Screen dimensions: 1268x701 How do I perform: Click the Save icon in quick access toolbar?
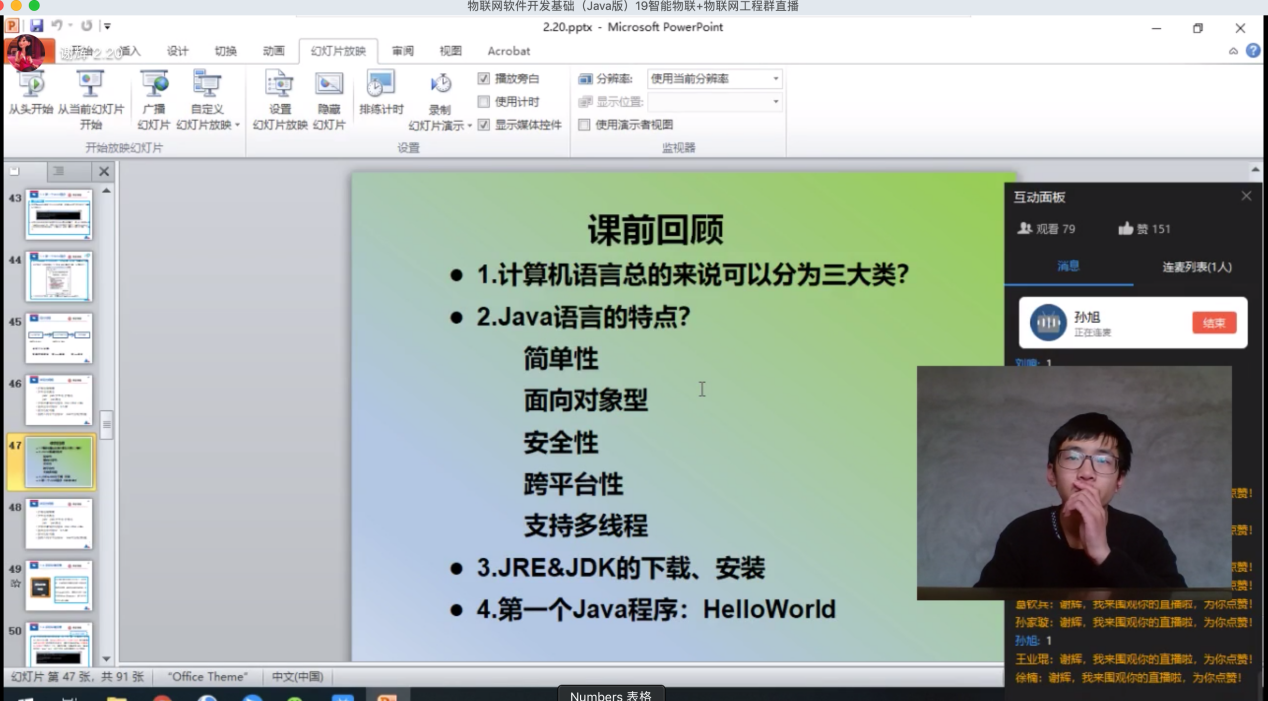pyautogui.click(x=37, y=26)
